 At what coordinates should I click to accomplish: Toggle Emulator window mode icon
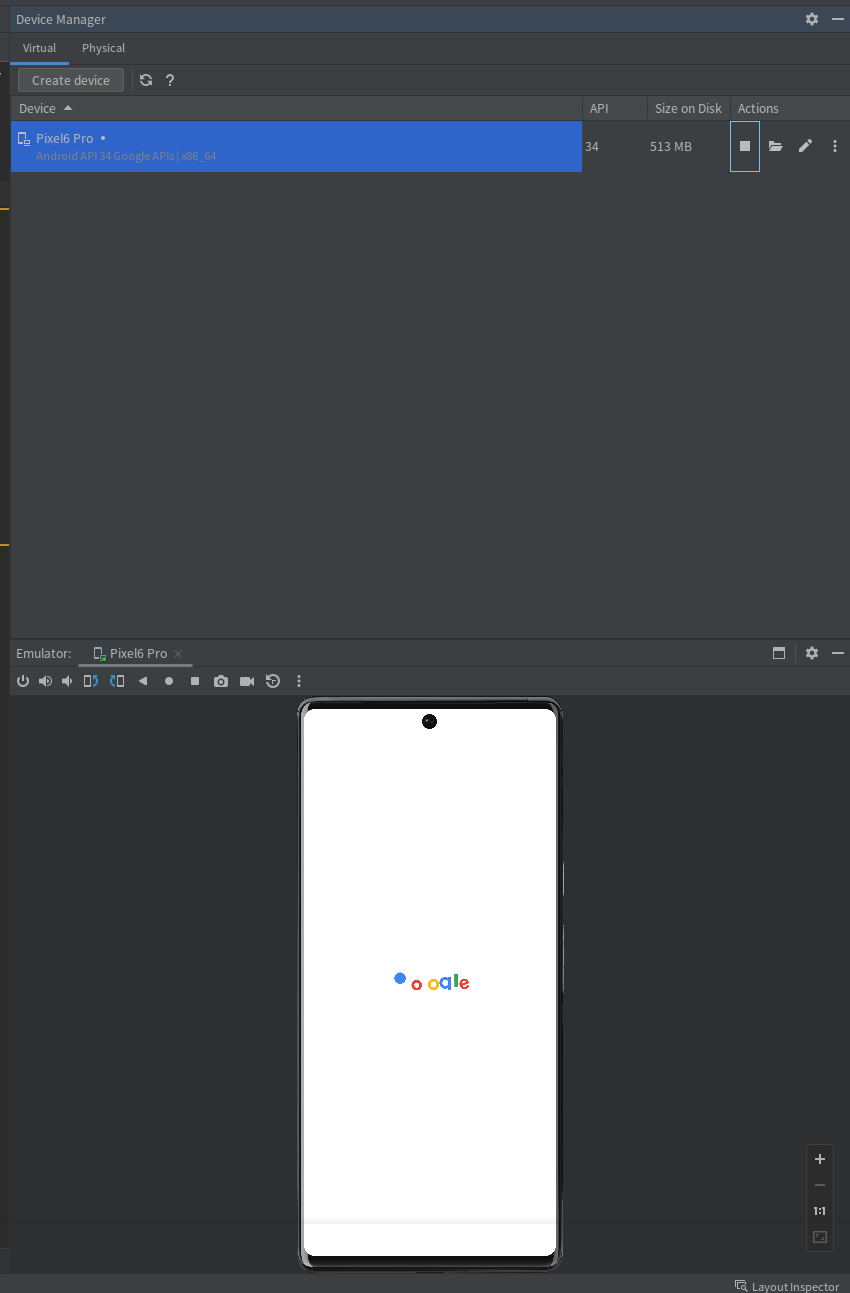(x=779, y=653)
